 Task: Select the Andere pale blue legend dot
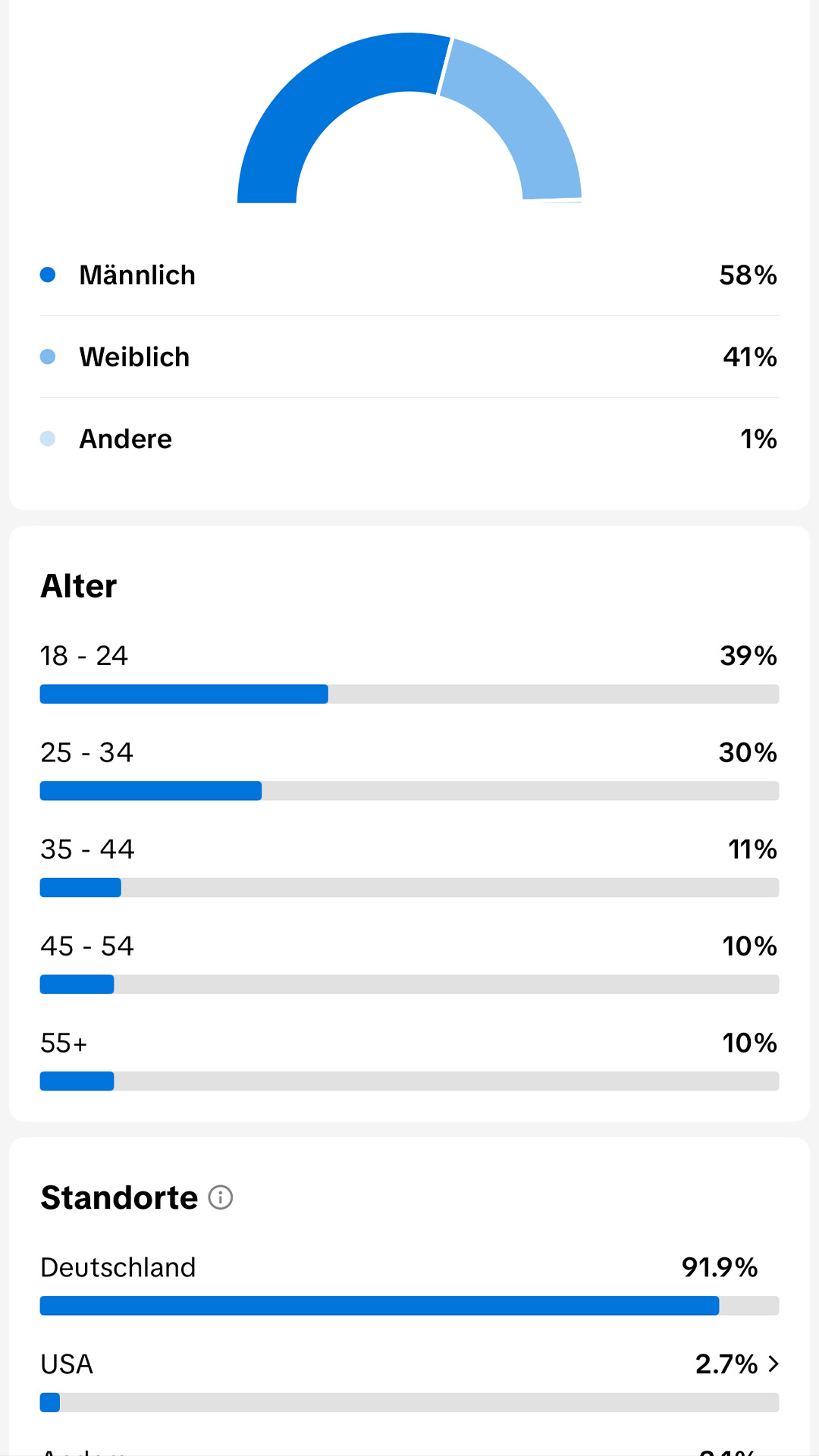[x=48, y=438]
